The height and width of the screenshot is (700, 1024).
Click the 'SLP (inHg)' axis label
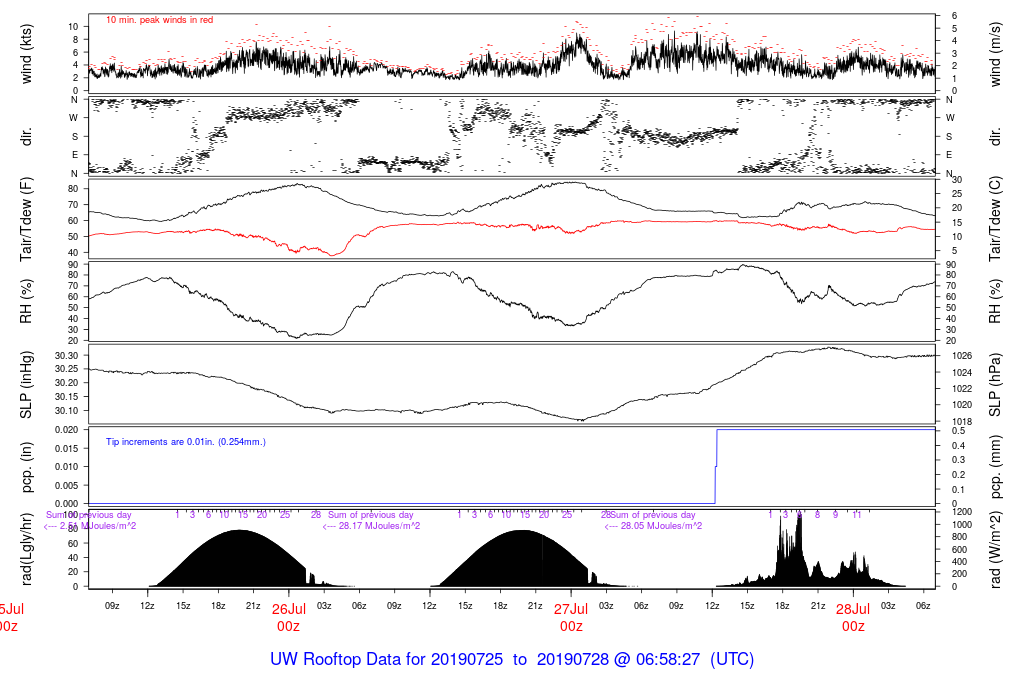coord(26,384)
